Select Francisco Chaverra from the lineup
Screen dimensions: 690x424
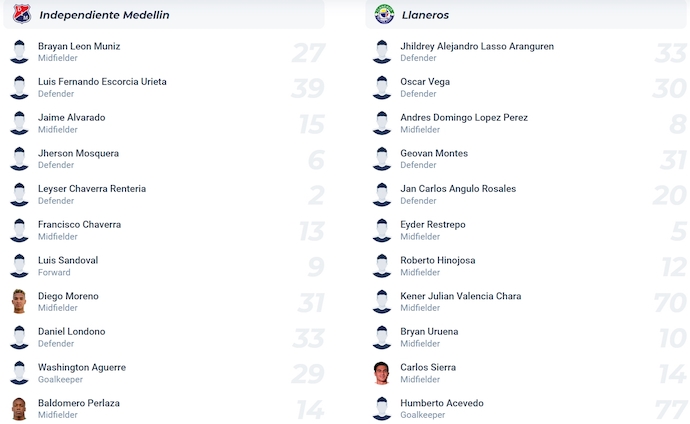click(x=79, y=225)
